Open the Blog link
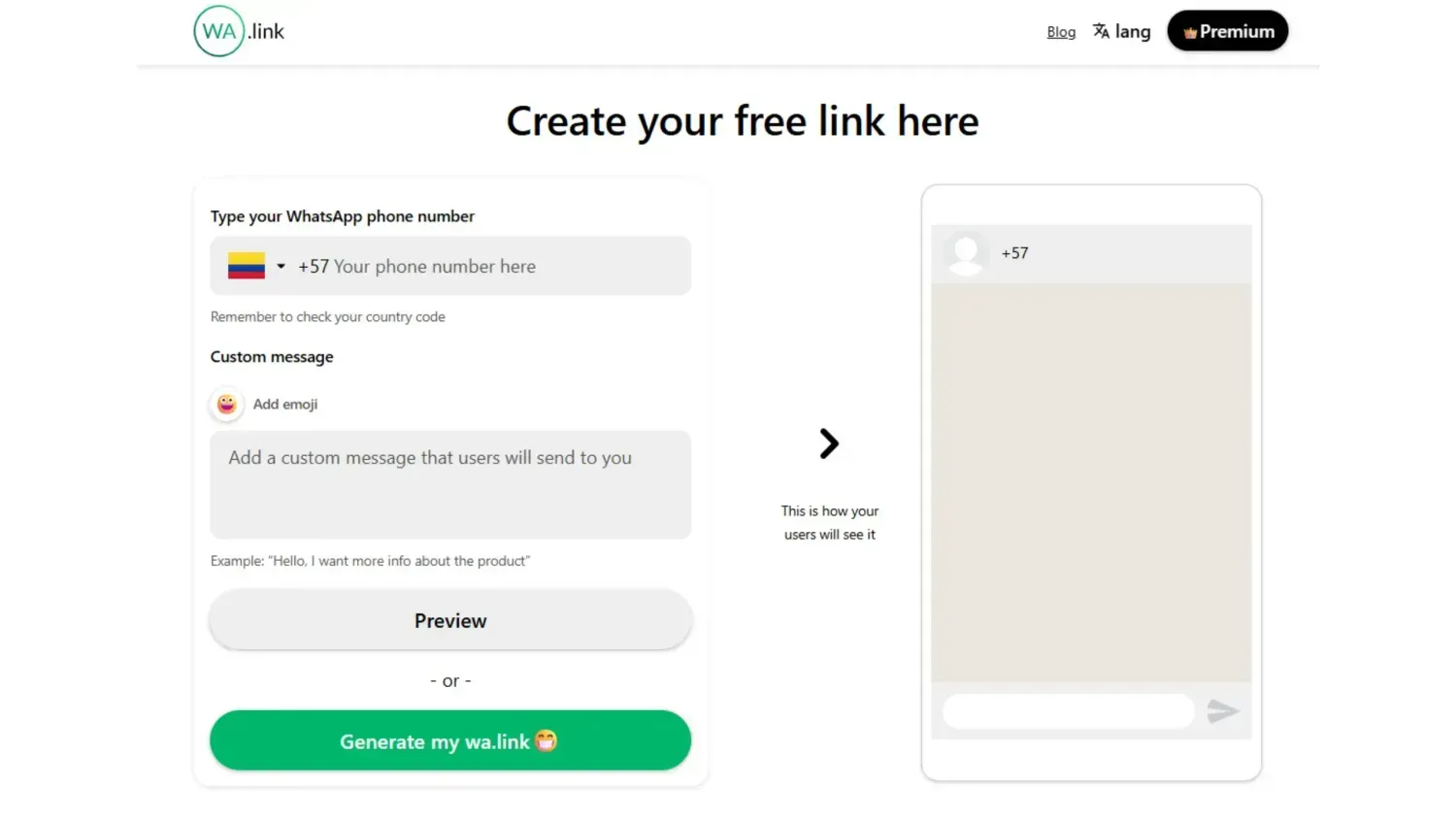1456x819 pixels. coord(1061,32)
